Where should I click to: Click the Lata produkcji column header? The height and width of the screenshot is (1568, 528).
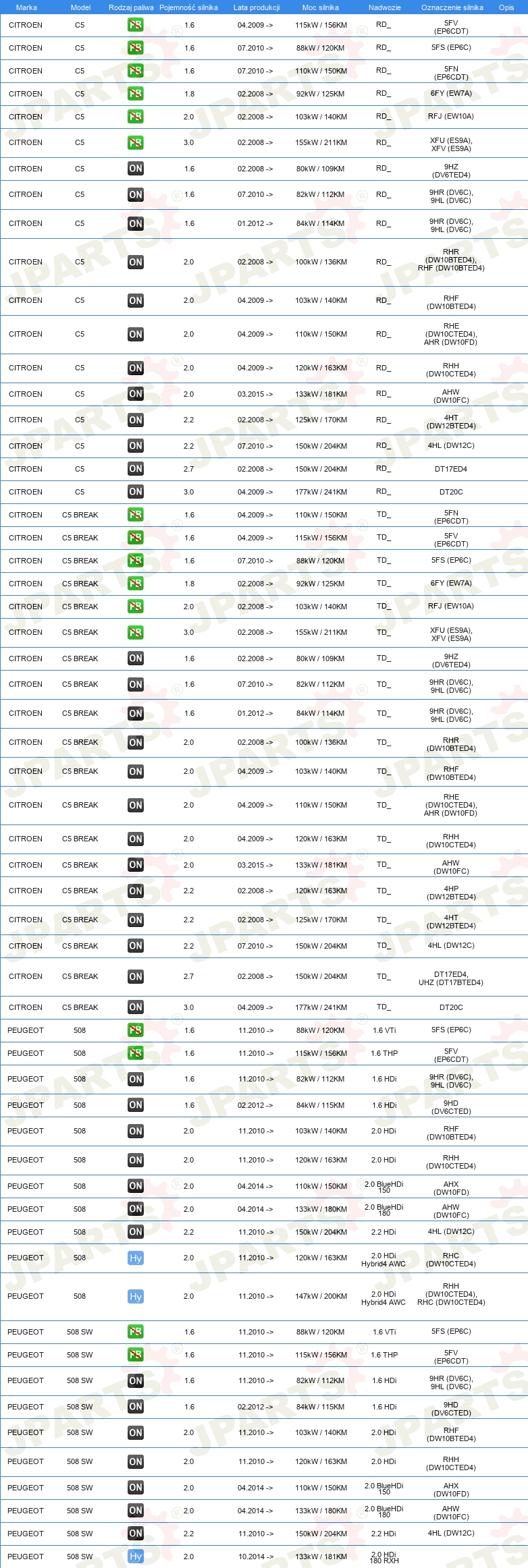(257, 7)
